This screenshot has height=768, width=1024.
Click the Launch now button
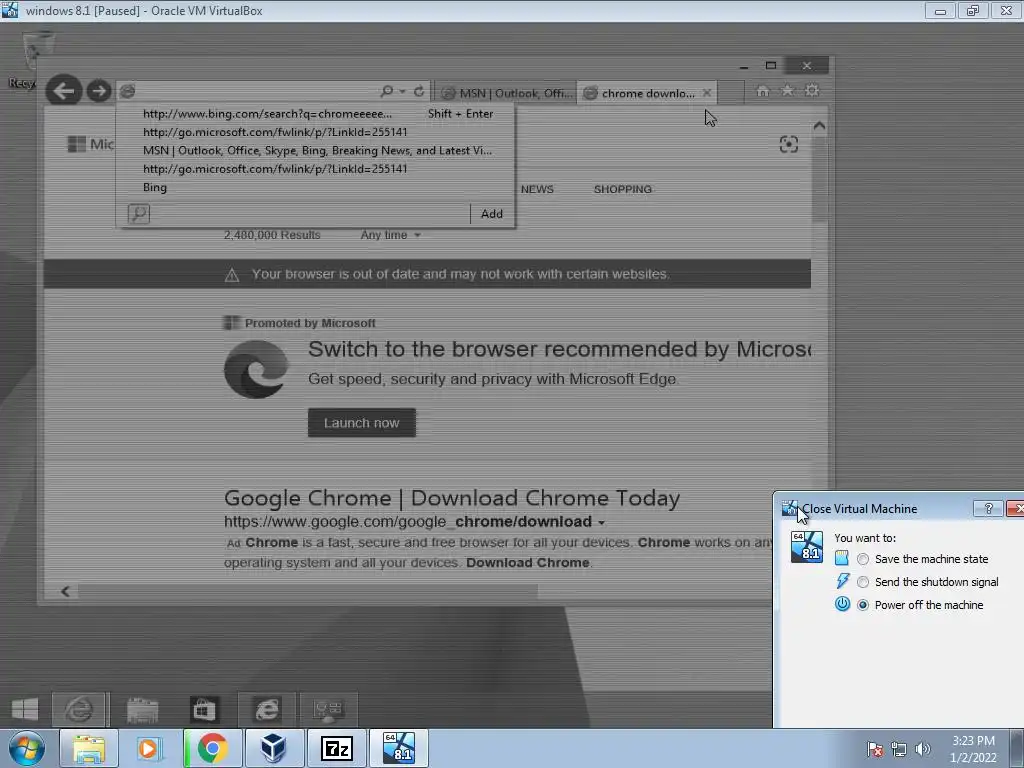[x=361, y=423]
